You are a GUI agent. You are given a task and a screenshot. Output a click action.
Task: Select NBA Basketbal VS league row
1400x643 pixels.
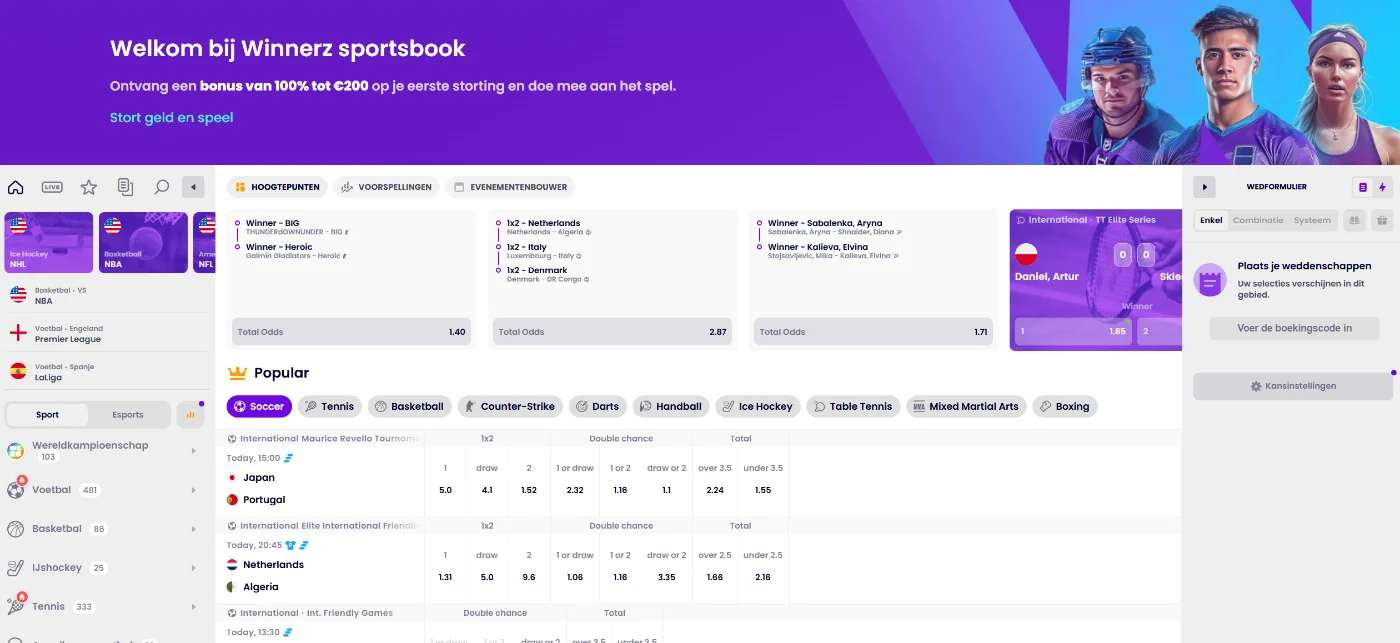click(106, 295)
